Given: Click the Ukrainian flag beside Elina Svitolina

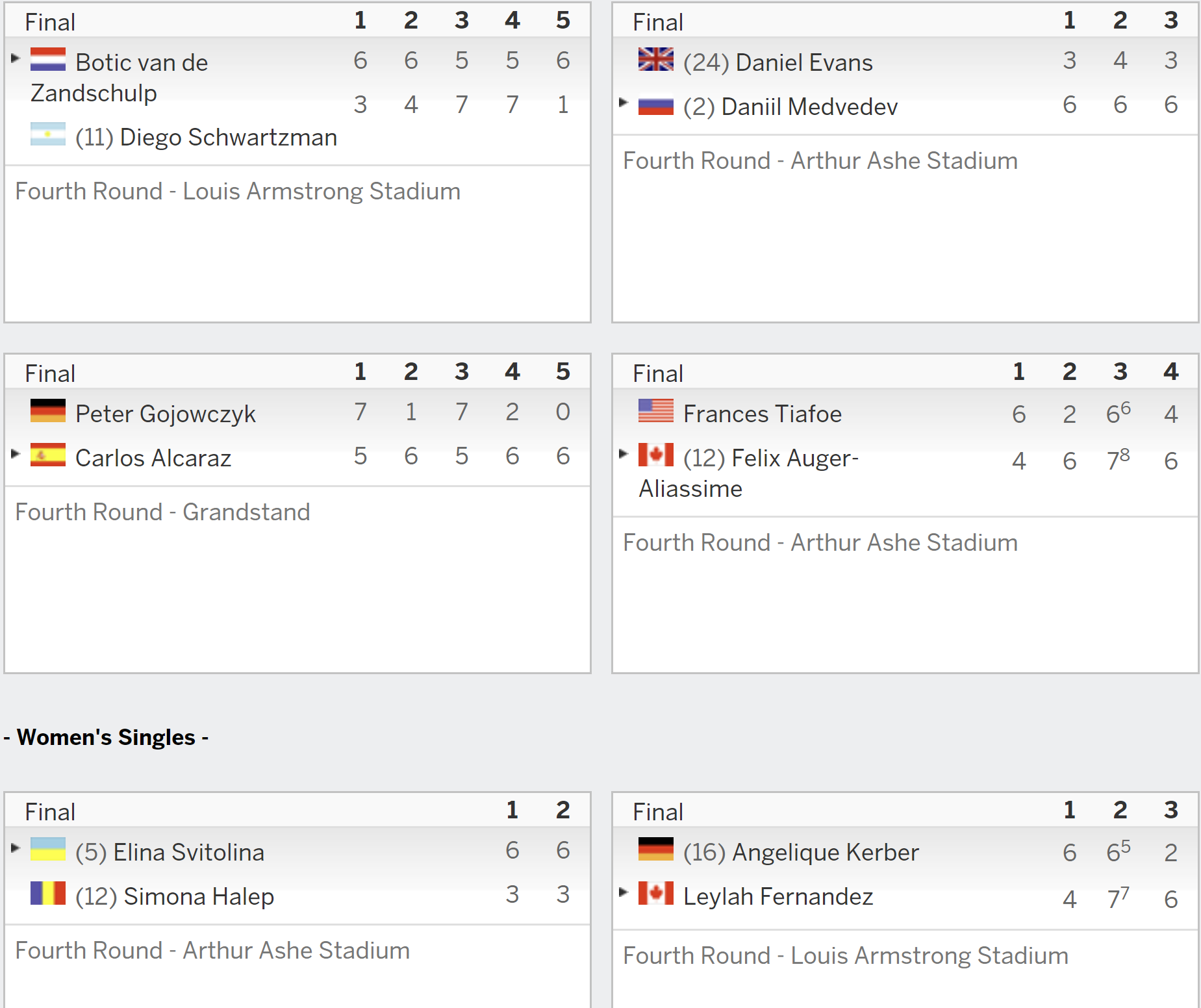Looking at the screenshot, I should (48, 849).
